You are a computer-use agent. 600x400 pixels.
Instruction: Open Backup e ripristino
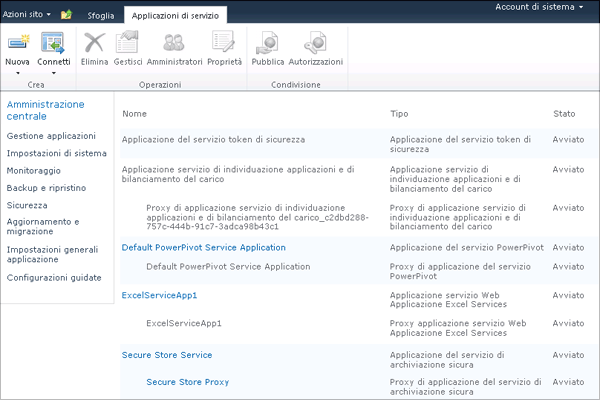(x=46, y=188)
